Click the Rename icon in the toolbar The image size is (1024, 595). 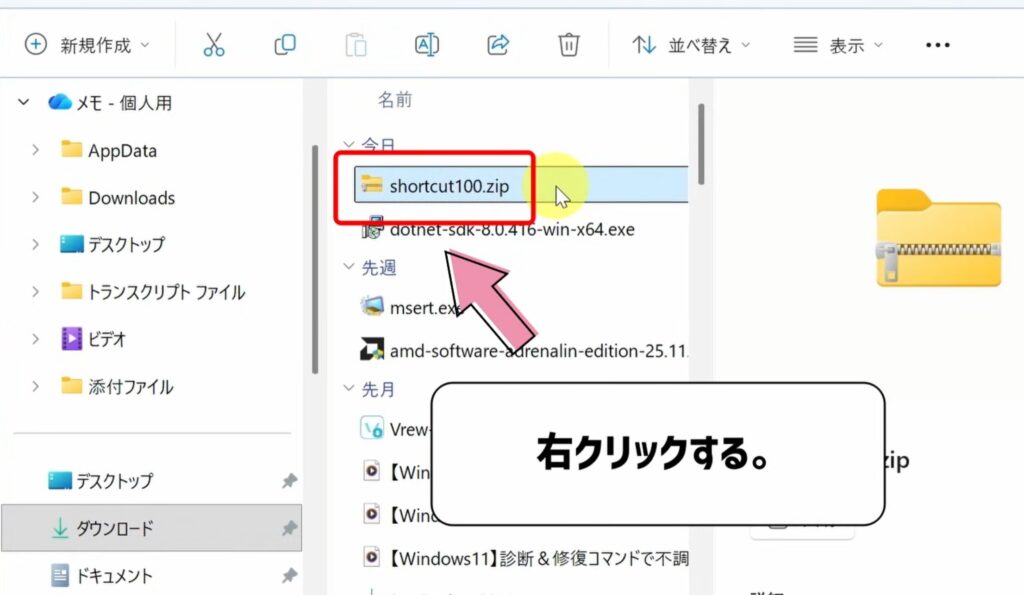(425, 44)
